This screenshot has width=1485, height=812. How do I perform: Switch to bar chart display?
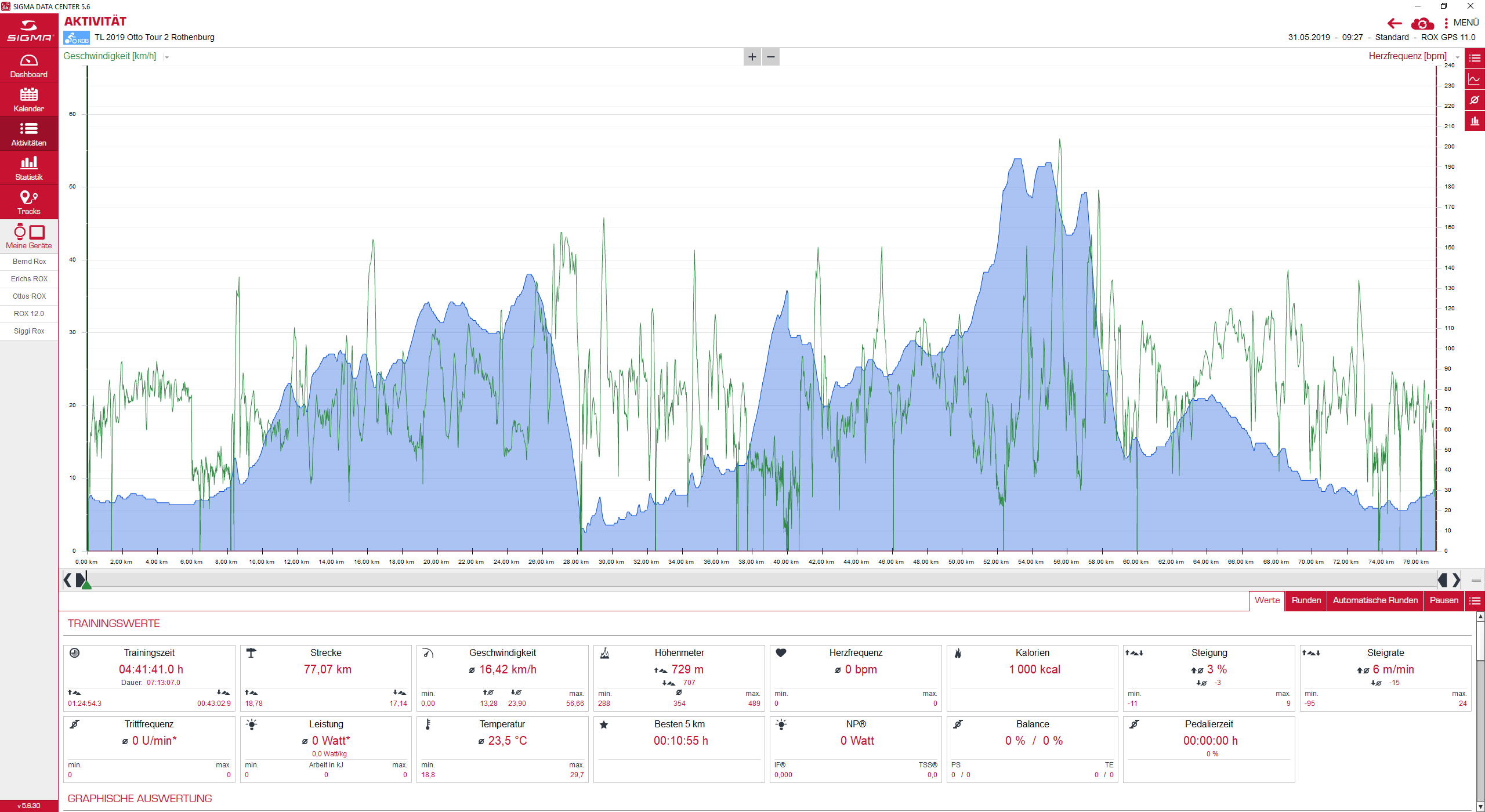[1475, 121]
